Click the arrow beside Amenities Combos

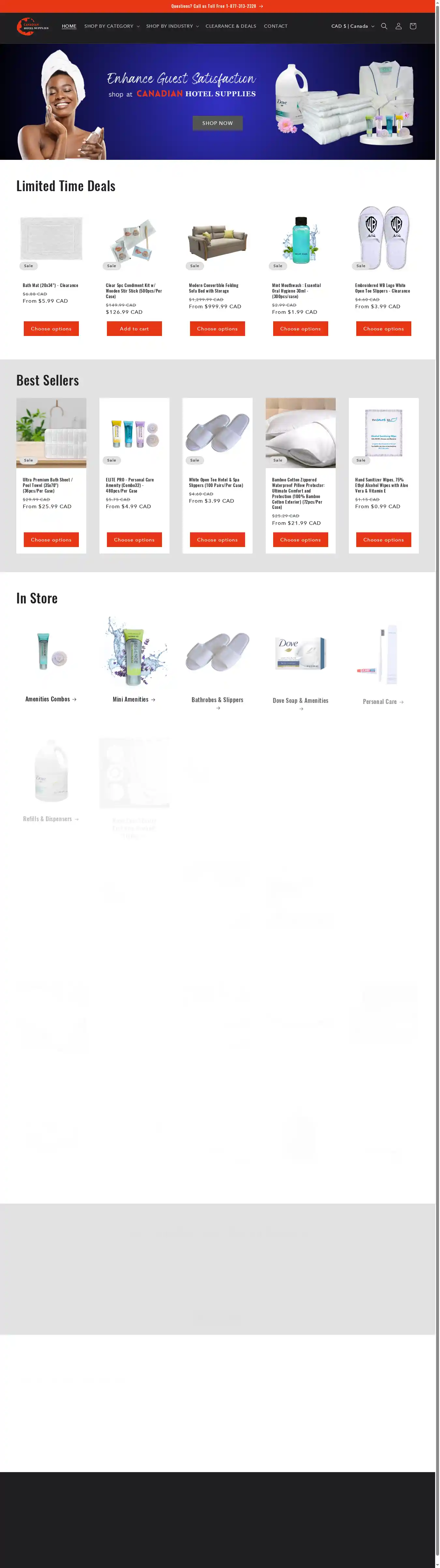(74, 699)
